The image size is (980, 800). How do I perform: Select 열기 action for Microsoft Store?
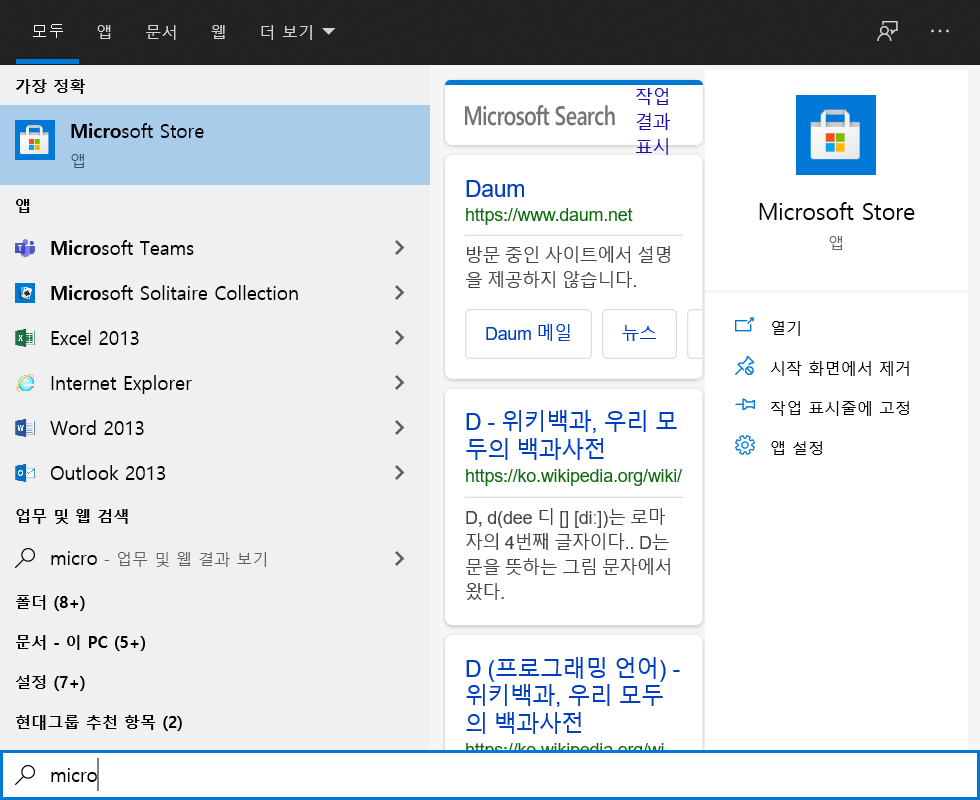[786, 327]
